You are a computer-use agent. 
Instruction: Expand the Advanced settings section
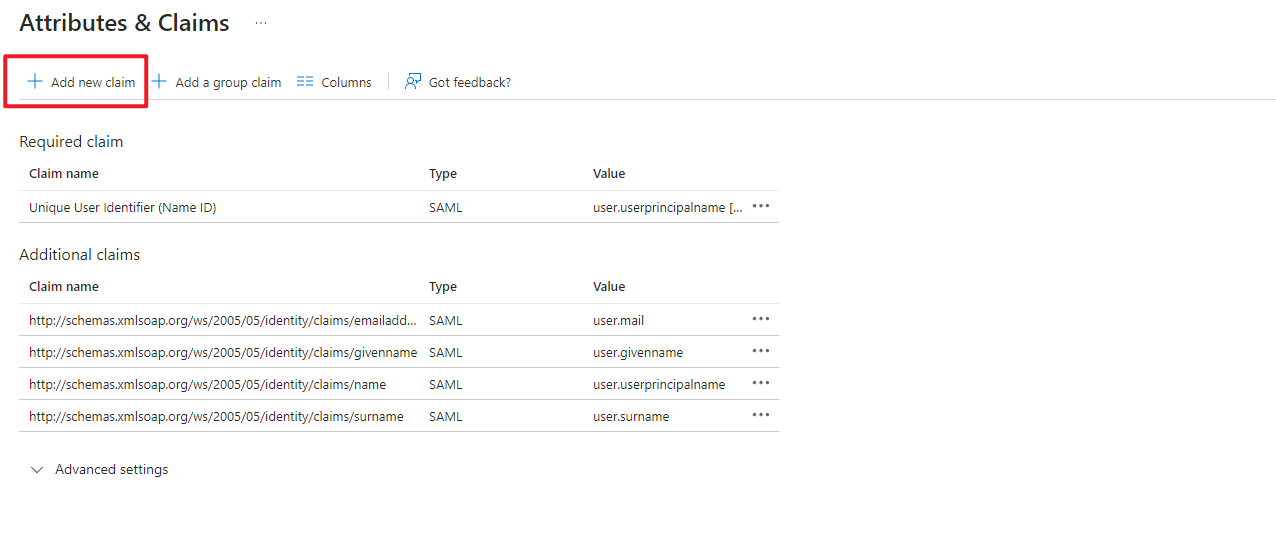[37, 470]
